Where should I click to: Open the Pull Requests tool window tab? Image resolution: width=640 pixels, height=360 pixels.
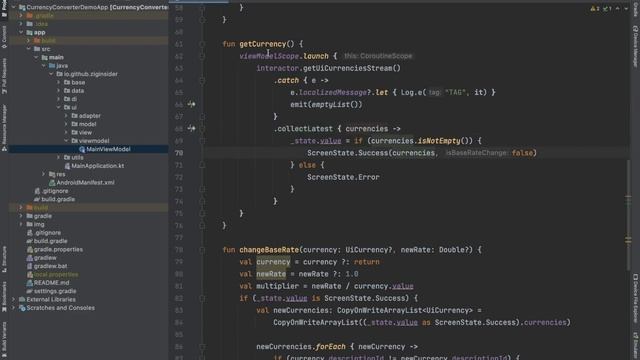tap(4, 76)
